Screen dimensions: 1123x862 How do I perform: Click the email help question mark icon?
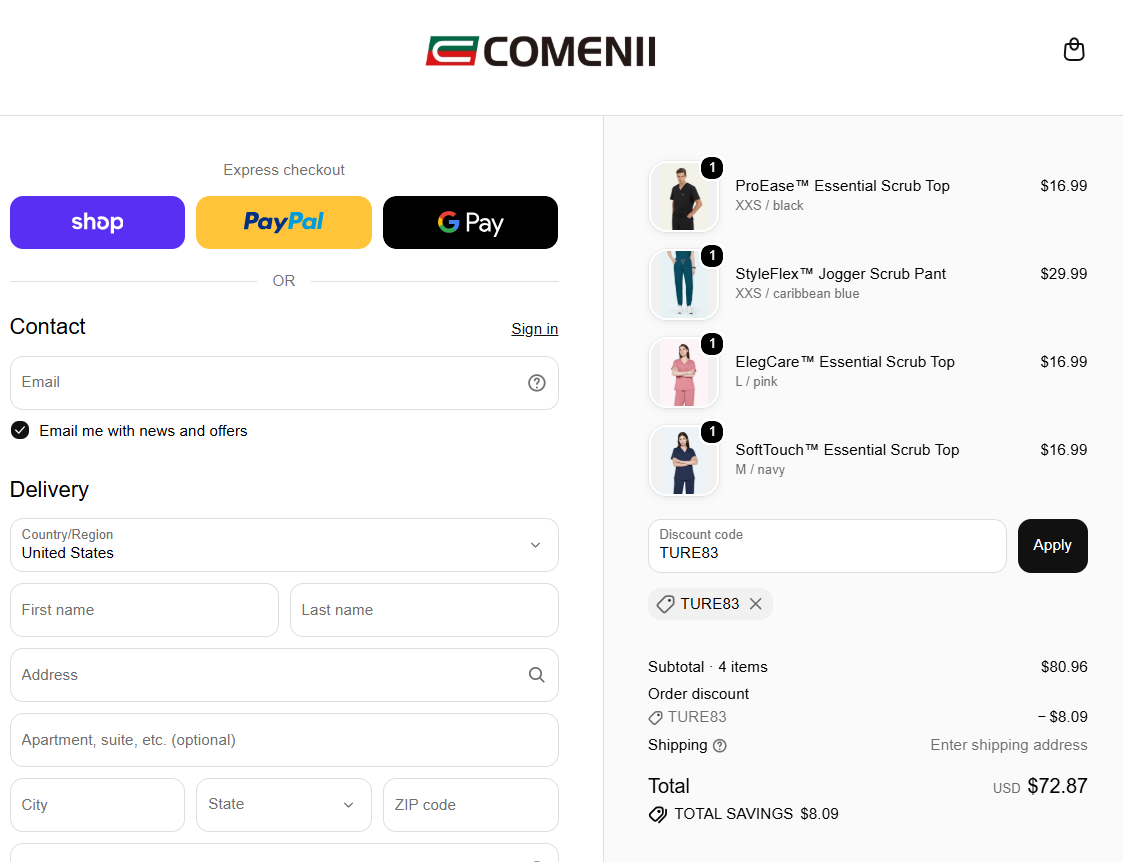coord(536,383)
